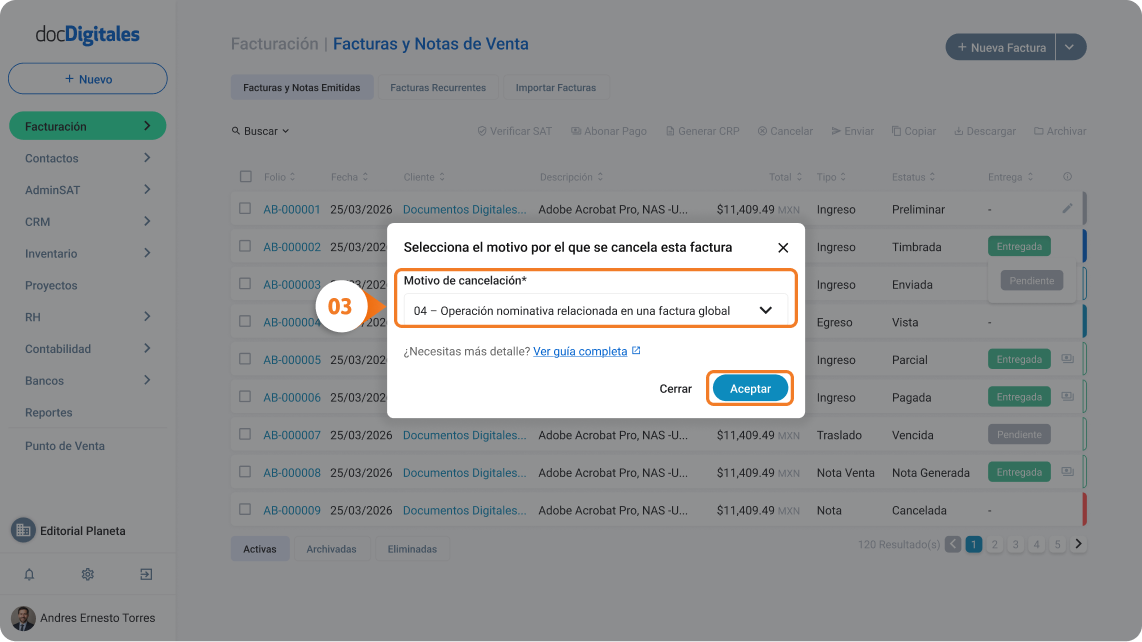1142x642 pixels.
Task: Switch to Facturas Recurrentes tab
Action: click(438, 87)
